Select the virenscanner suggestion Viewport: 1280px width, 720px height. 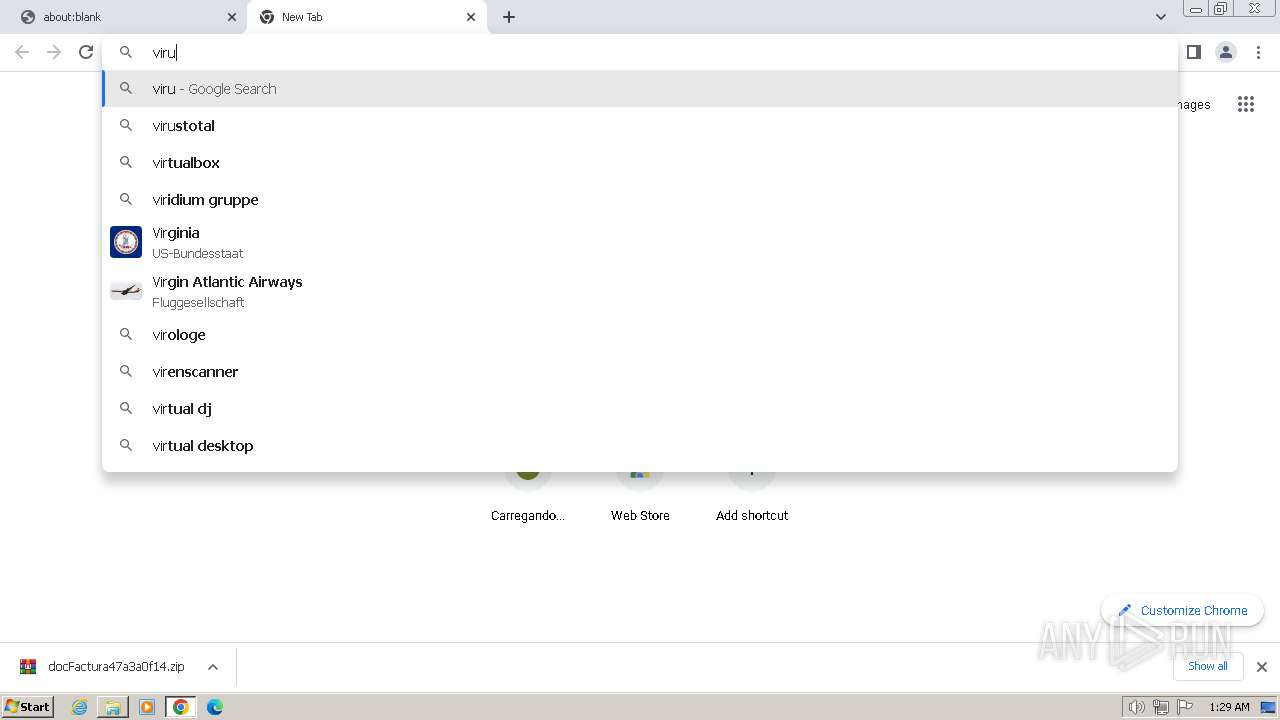(640, 372)
